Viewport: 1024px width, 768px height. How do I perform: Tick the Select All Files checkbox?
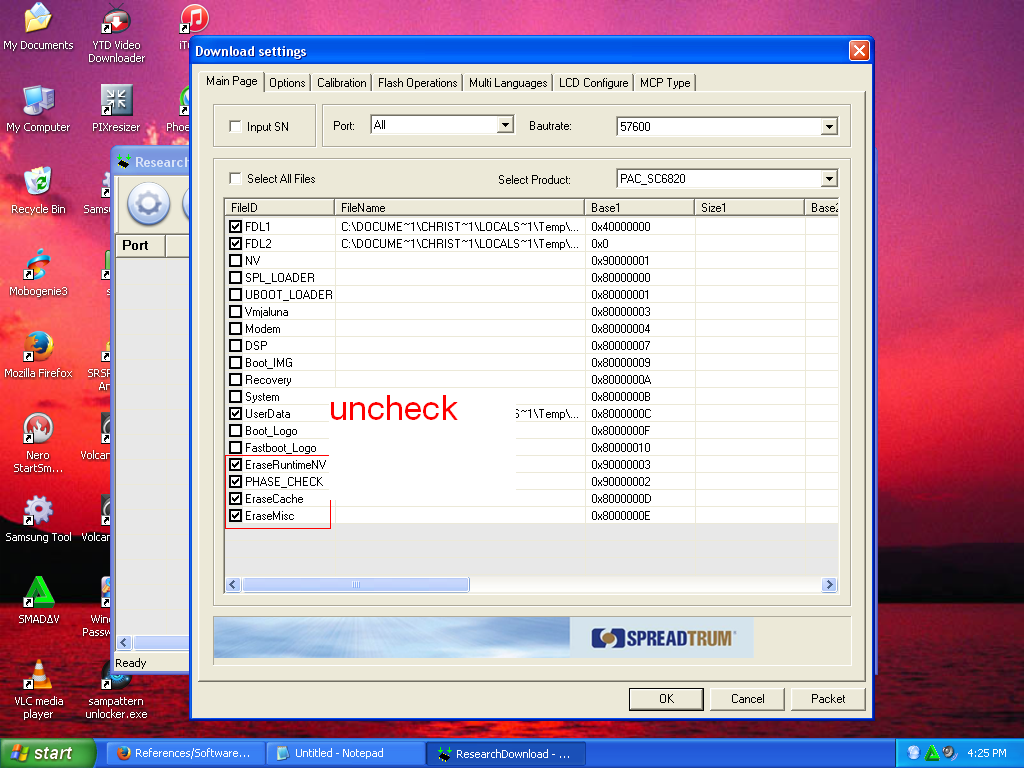click(x=236, y=179)
